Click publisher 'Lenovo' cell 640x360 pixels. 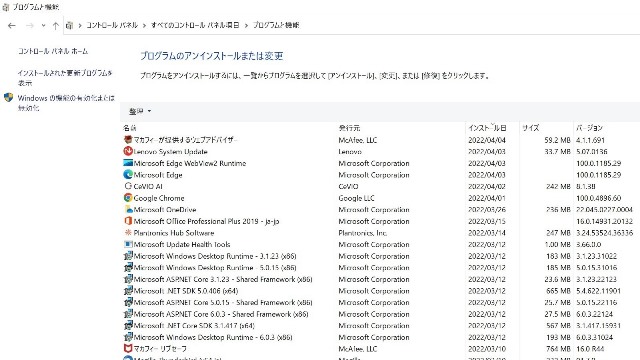(350, 151)
